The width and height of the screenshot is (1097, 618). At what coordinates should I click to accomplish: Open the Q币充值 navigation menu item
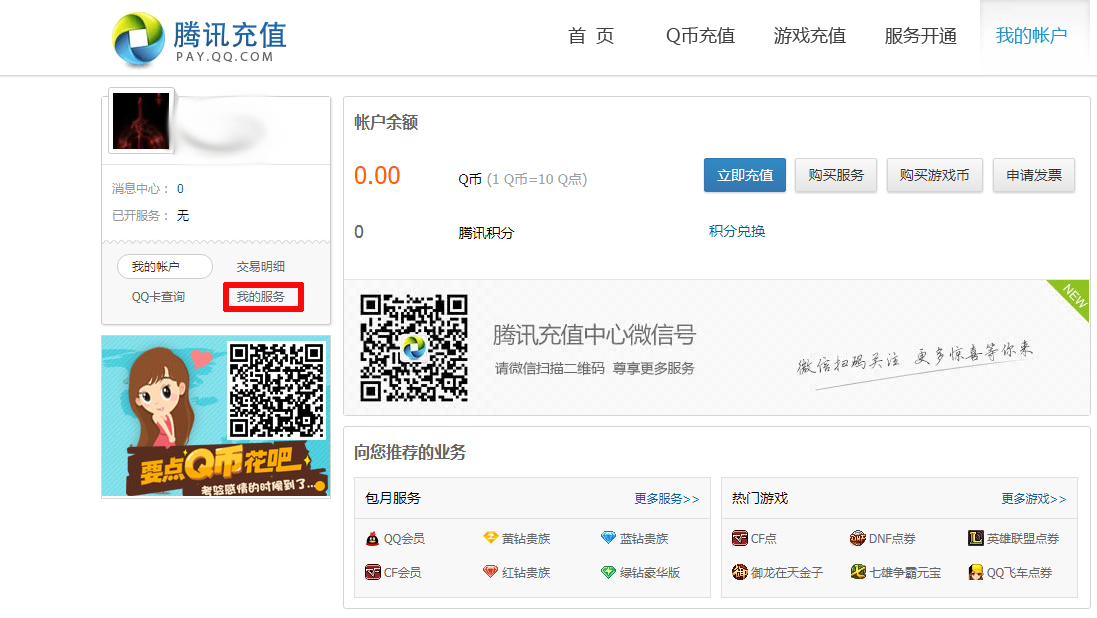(700, 35)
